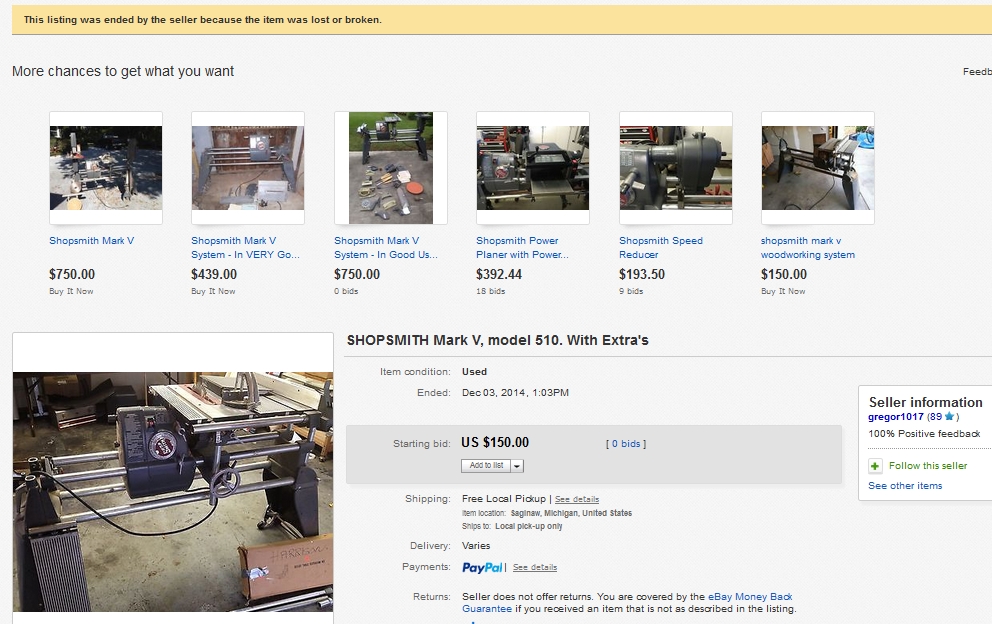Open Shipping 'See details' link
Image resolution: width=992 pixels, height=624 pixels.
click(x=577, y=499)
